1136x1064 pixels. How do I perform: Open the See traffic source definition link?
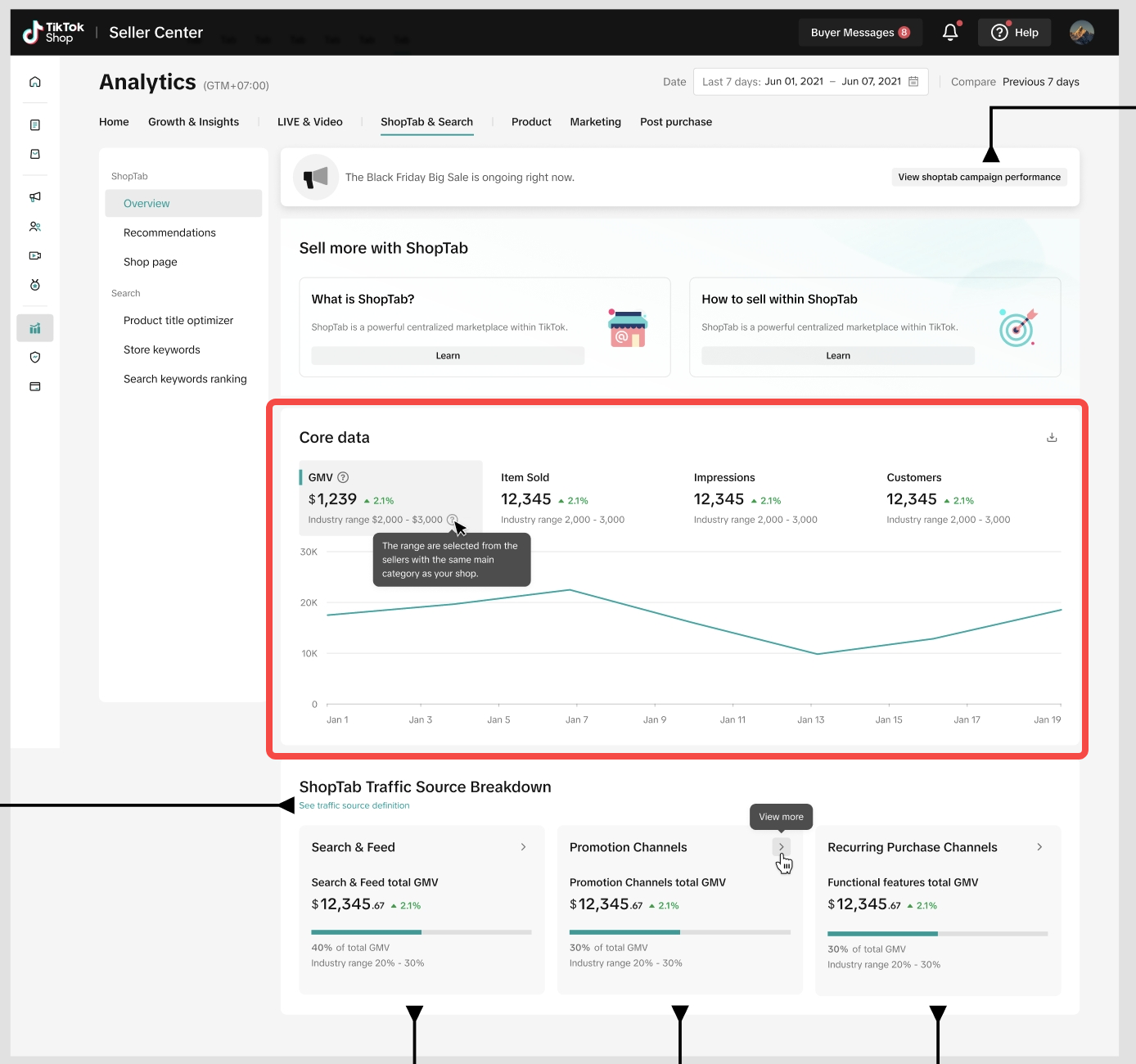click(x=354, y=806)
